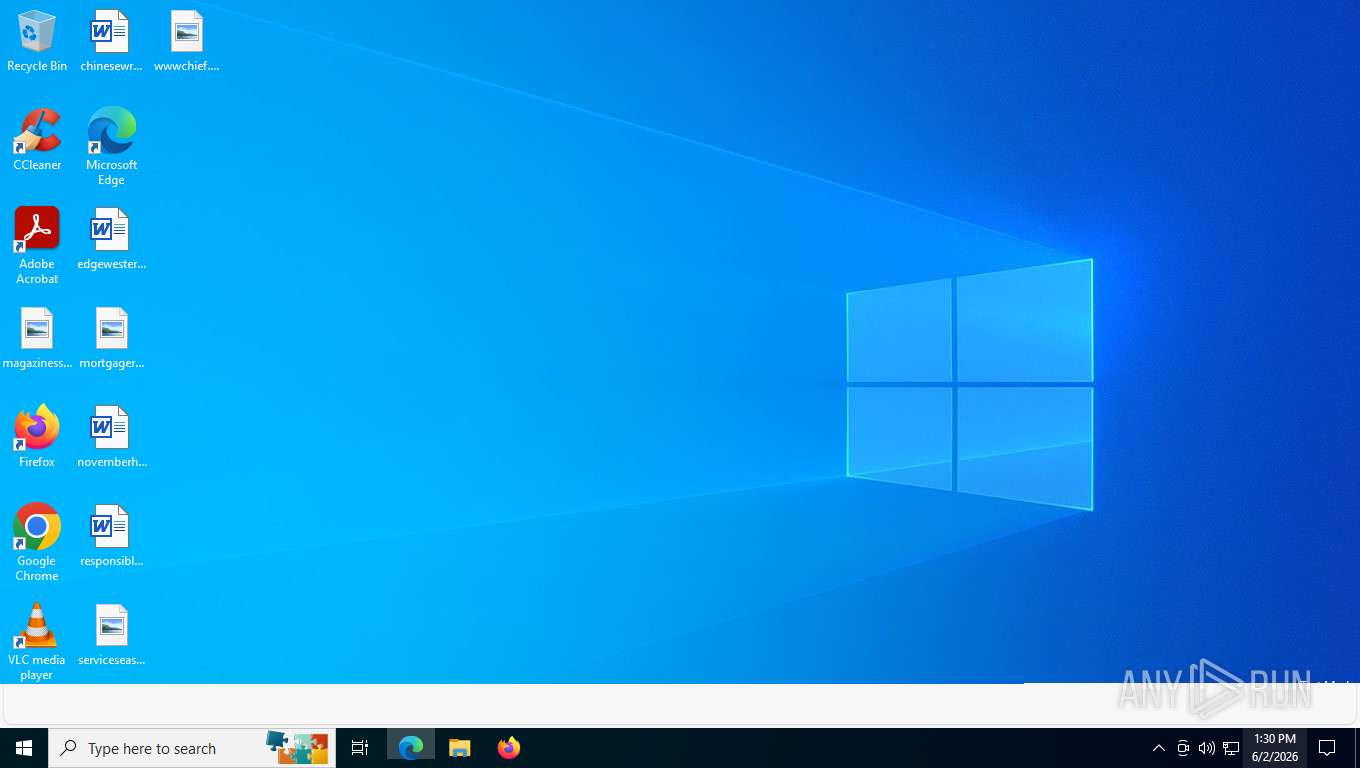Select the wwwchief image file icon

pos(186,41)
